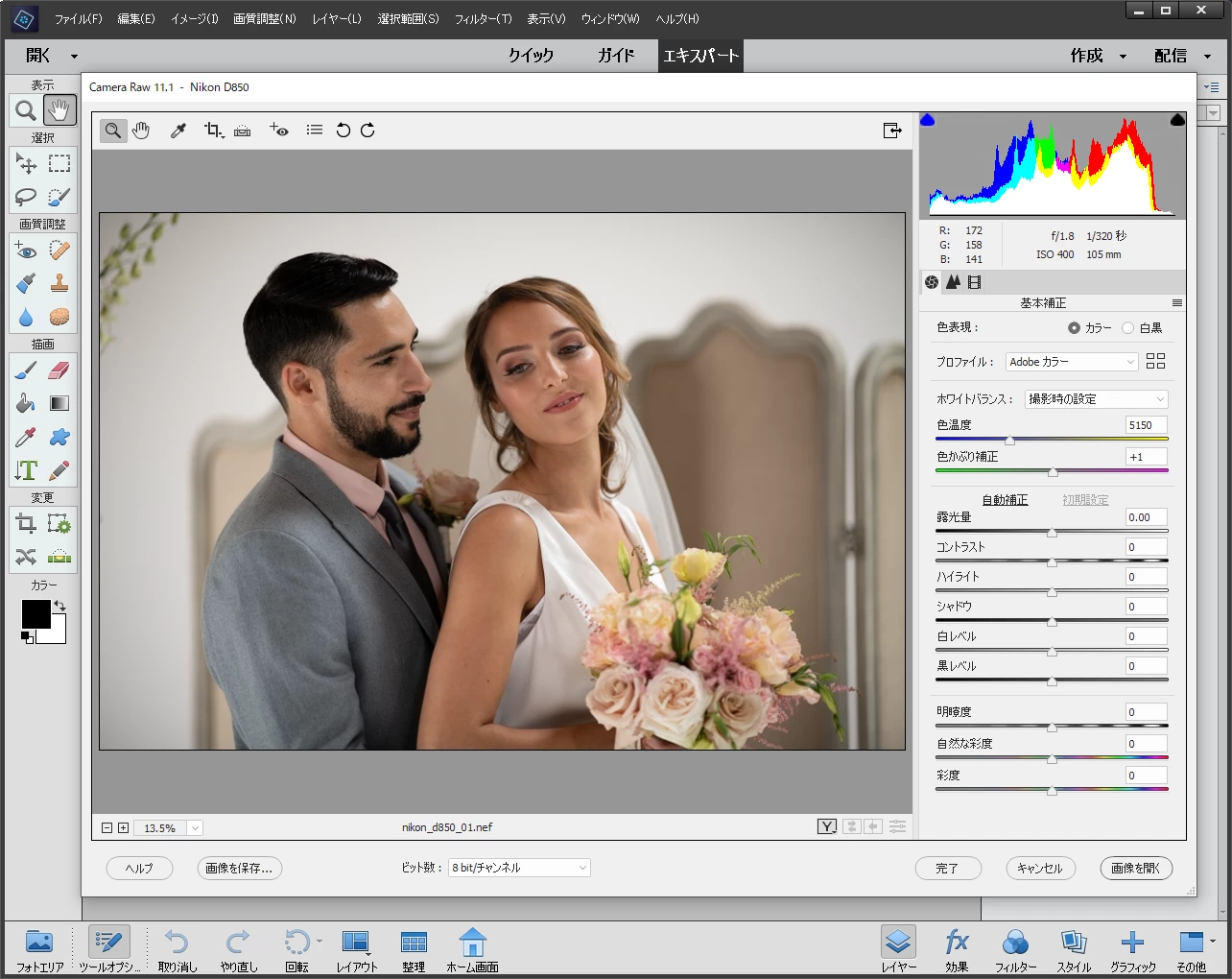Expand the 配信 dropdown
The width and height of the screenshot is (1232, 979).
[x=1207, y=56]
